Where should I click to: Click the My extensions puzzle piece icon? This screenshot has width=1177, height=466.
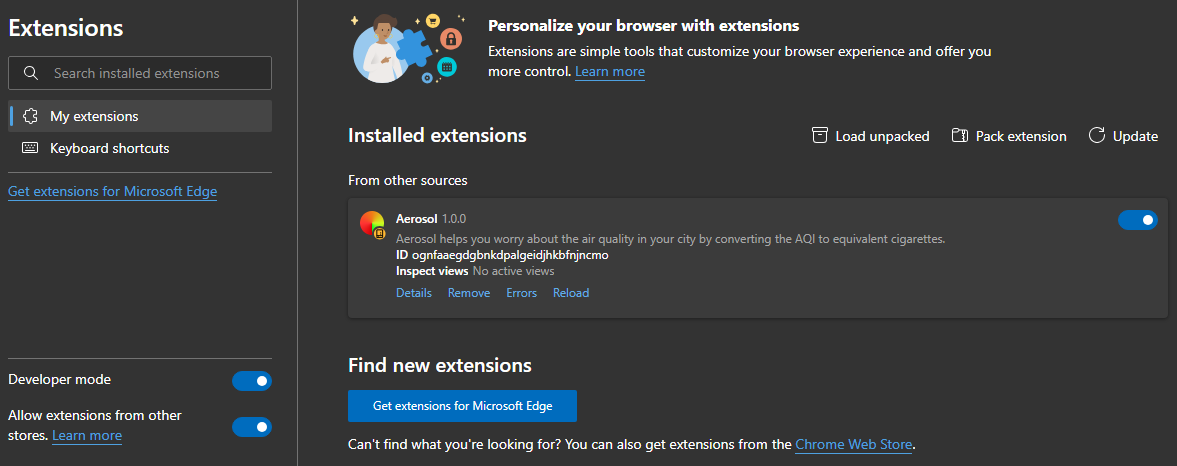click(x=30, y=116)
